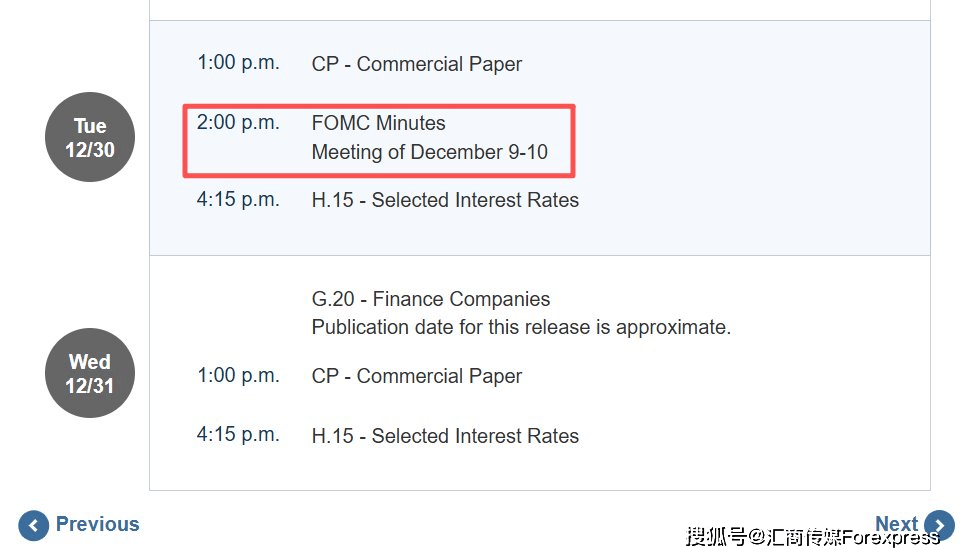Open G.20 - Finance Companies release

coord(430,299)
